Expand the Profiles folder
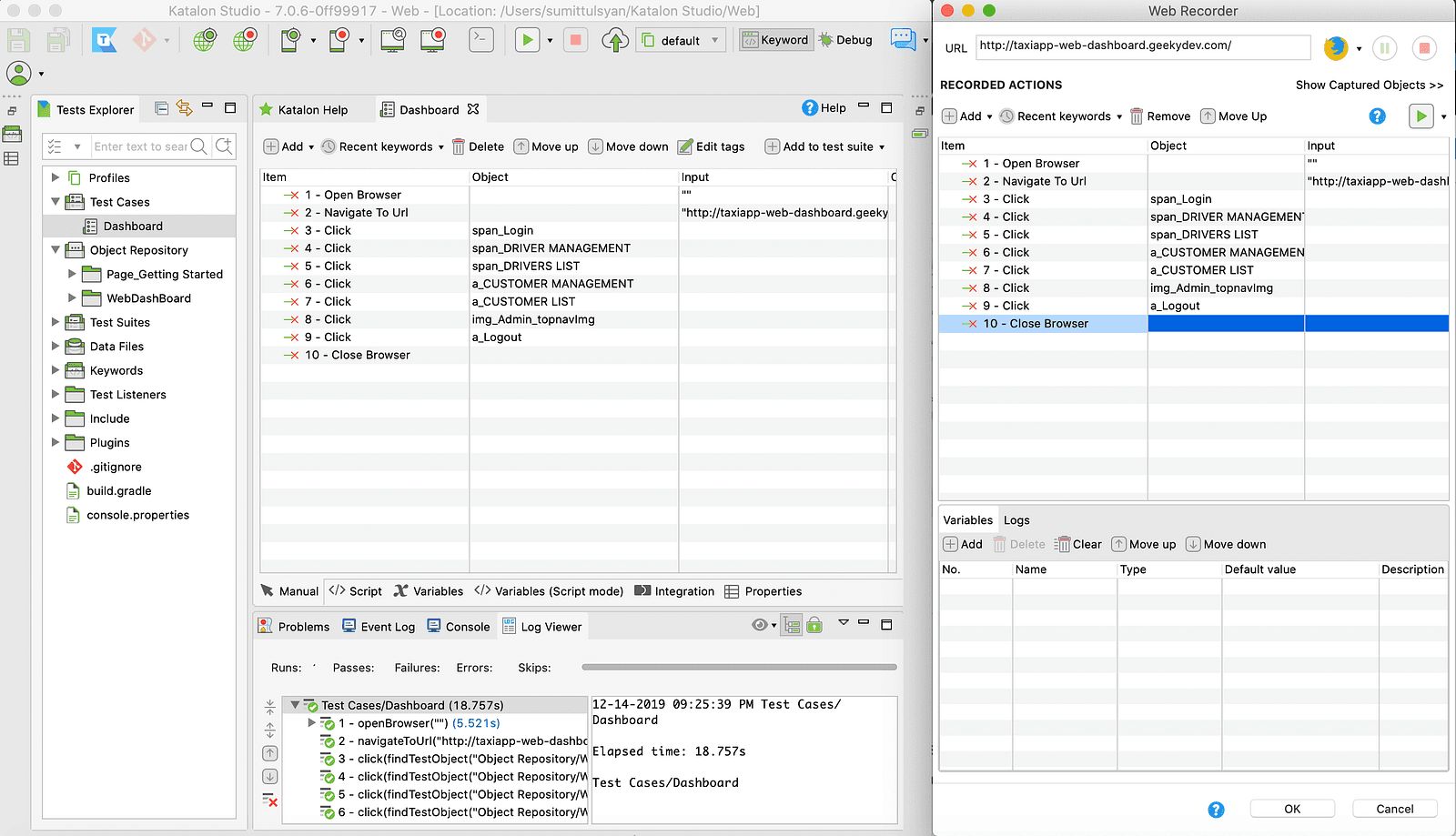The width and height of the screenshot is (1456, 836). pyautogui.click(x=56, y=177)
